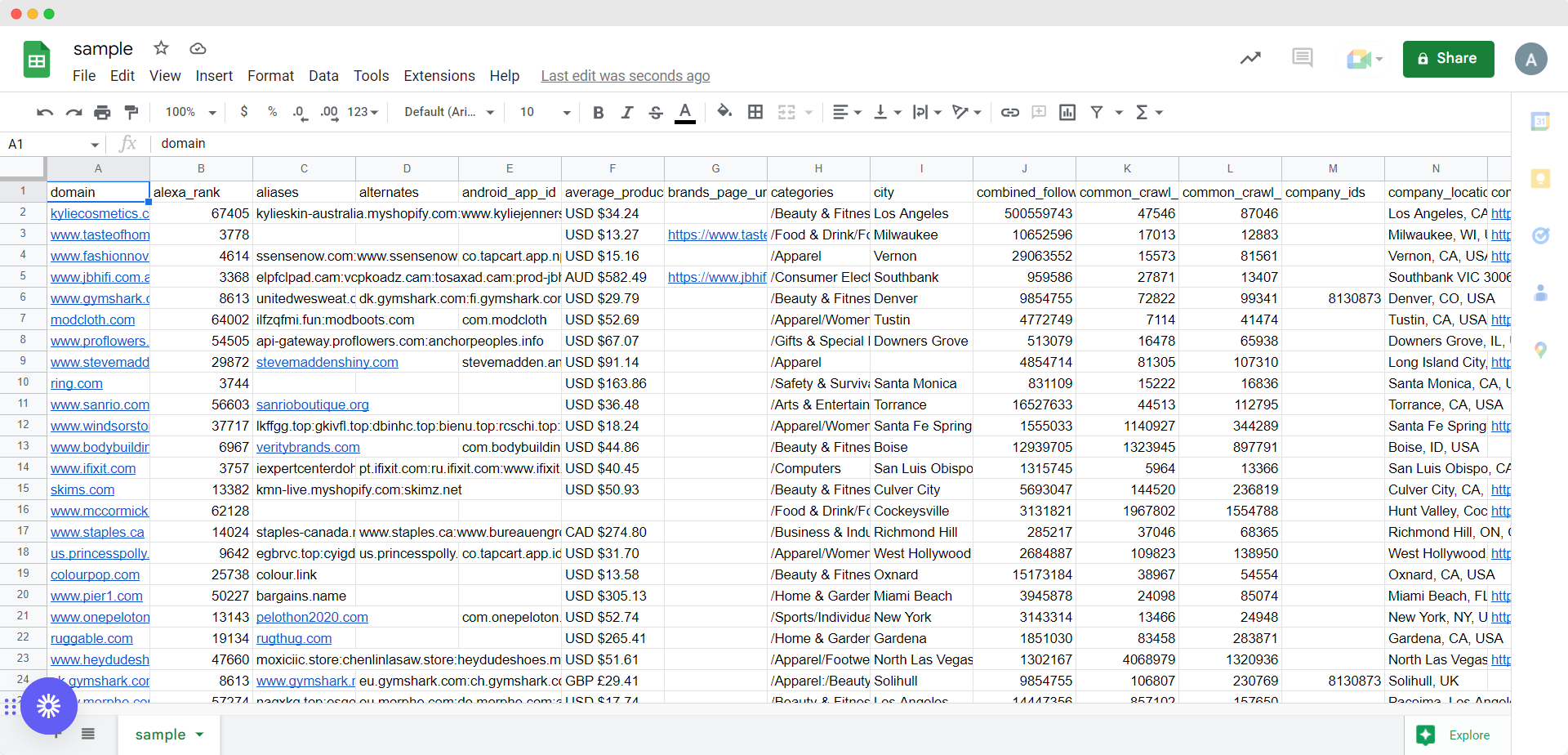The height and width of the screenshot is (755, 1568).
Task: Activate the Paint format tool
Action: 131,112
